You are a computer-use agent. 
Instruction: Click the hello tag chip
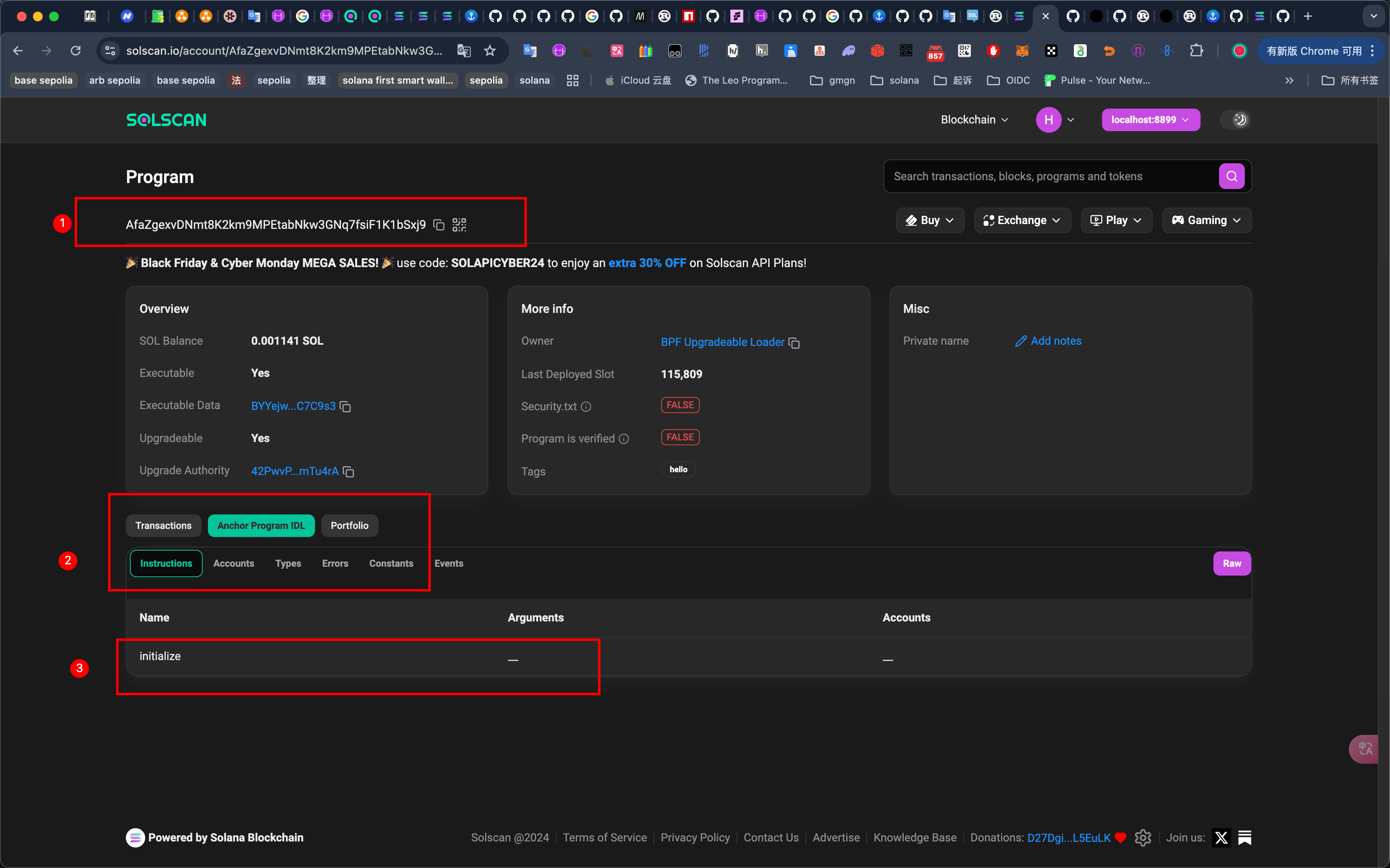point(679,469)
